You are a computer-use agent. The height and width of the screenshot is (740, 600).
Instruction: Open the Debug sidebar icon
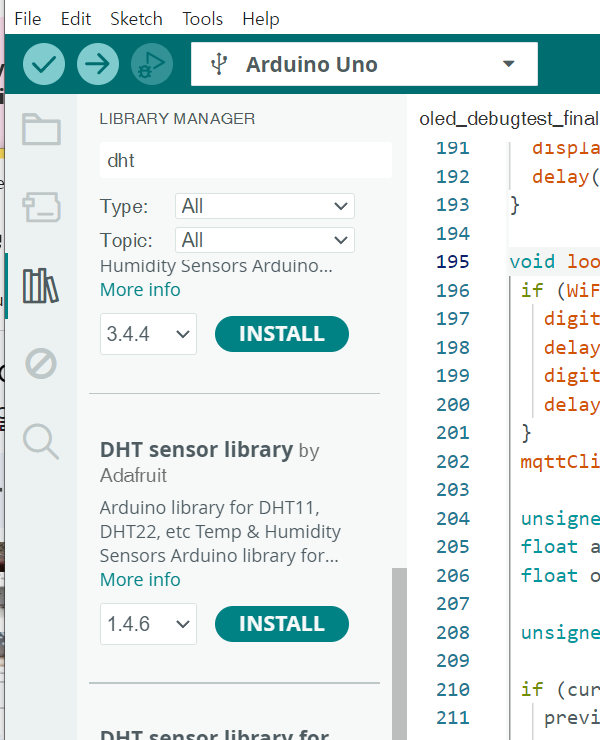click(x=41, y=364)
